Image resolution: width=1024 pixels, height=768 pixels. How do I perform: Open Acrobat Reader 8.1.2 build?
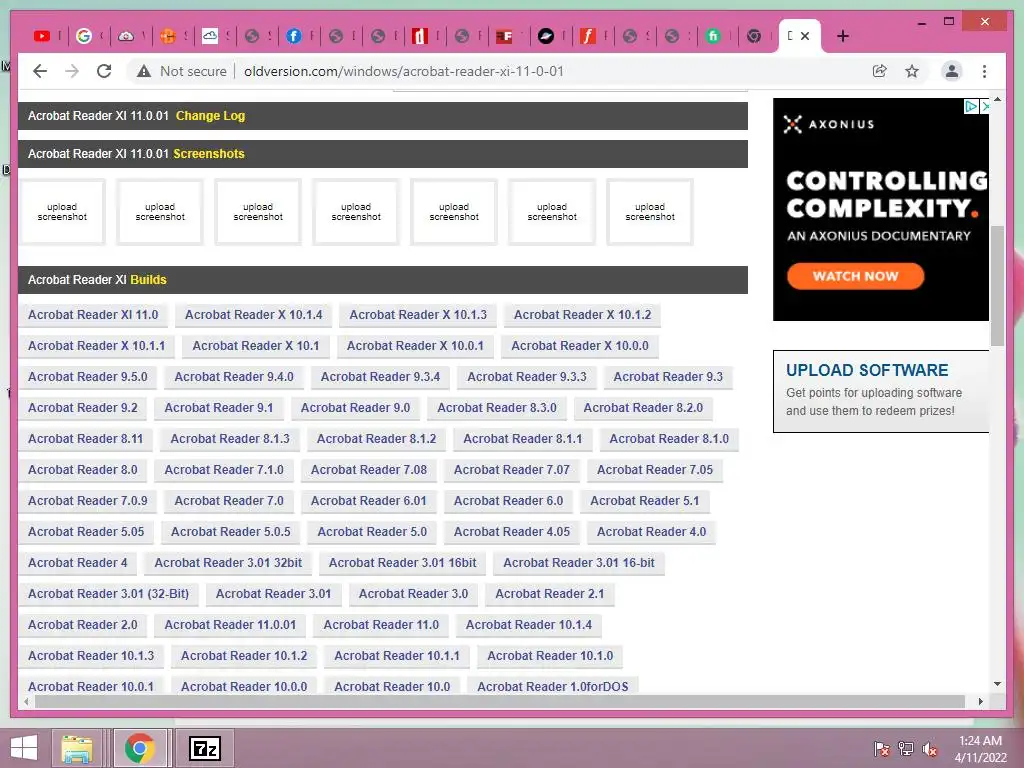point(376,439)
